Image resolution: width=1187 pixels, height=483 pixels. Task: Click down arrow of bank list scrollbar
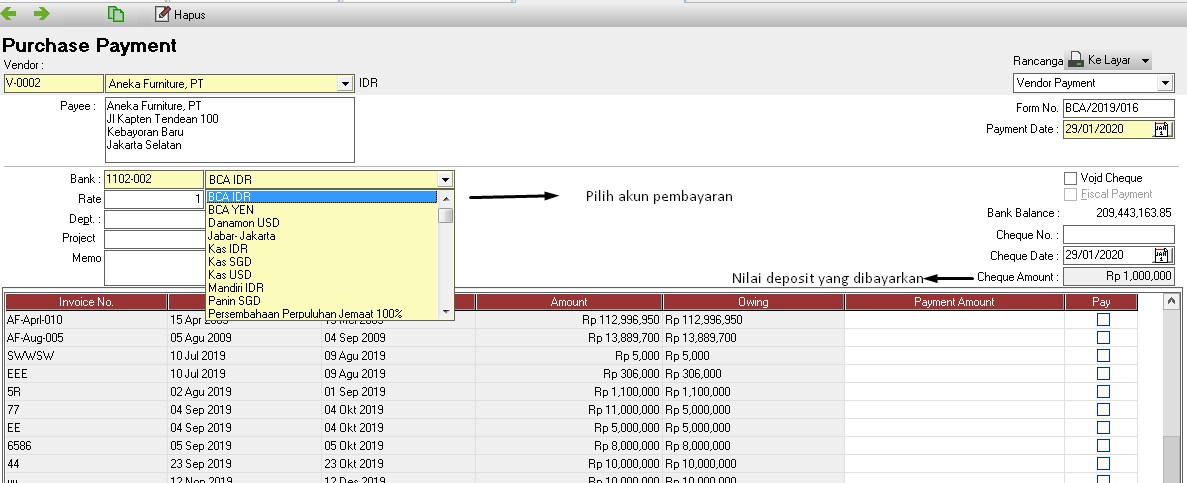446,313
